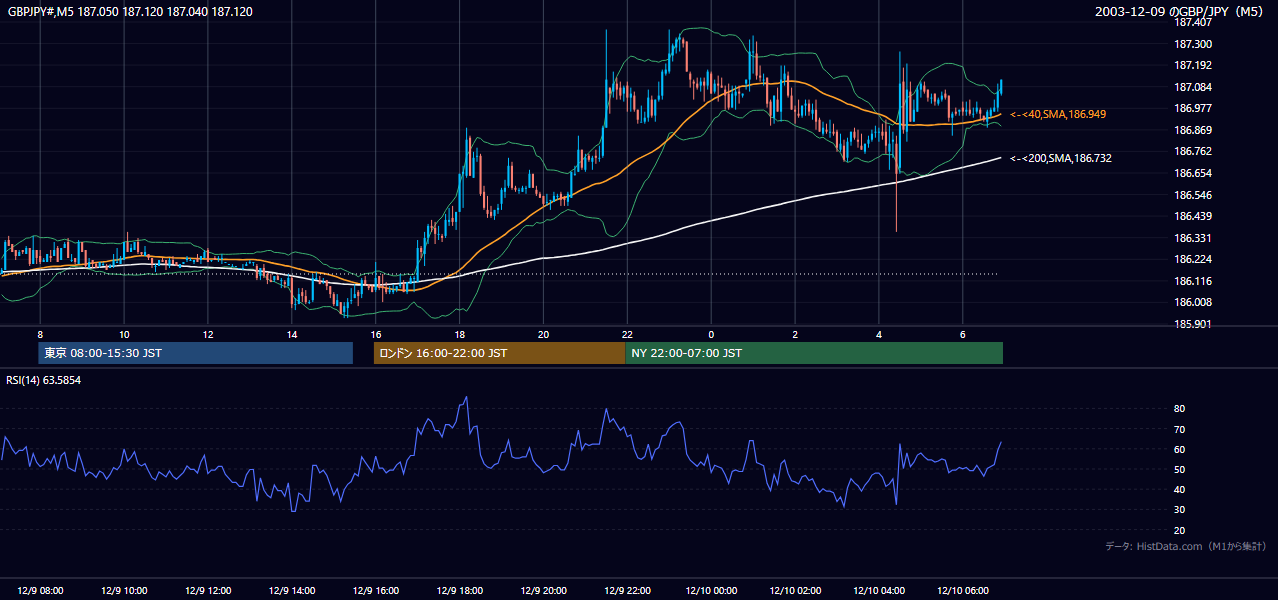
Task: Click hour tick 12 under price chart
Action: [x=208, y=334]
